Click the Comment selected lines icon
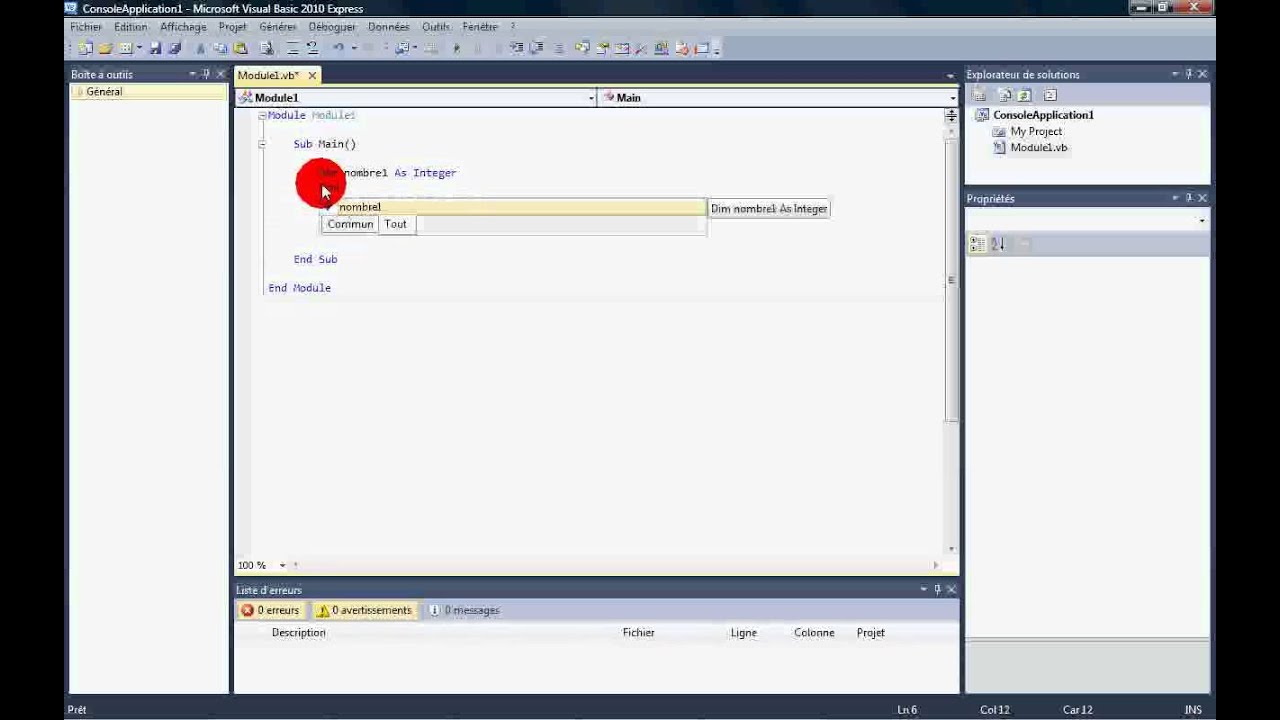 tap(292, 48)
